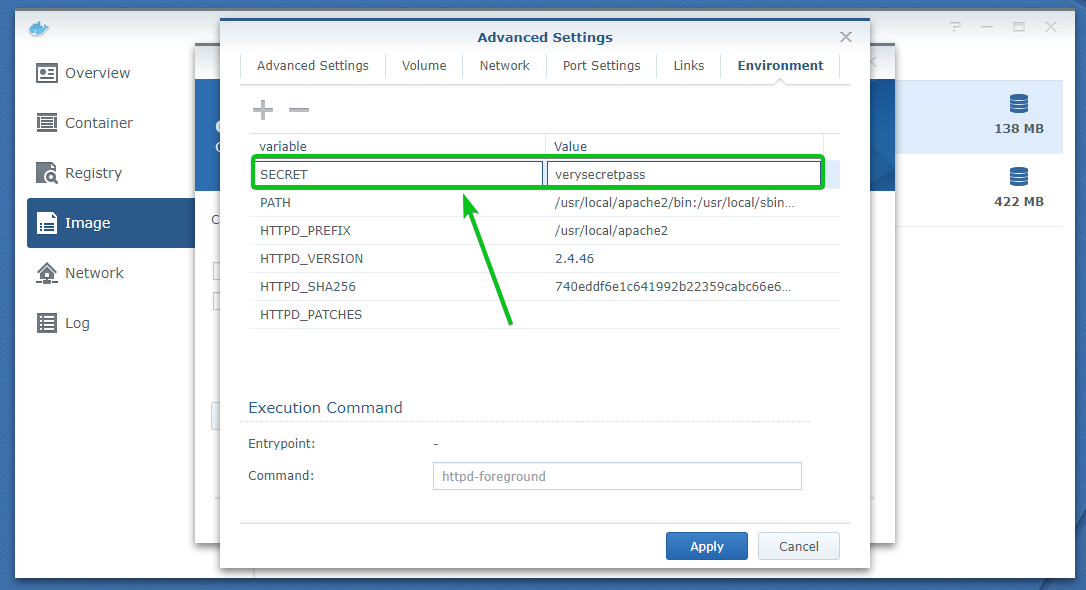Click the 422 MB database icon
Viewport: 1086px width, 590px height.
click(1018, 177)
